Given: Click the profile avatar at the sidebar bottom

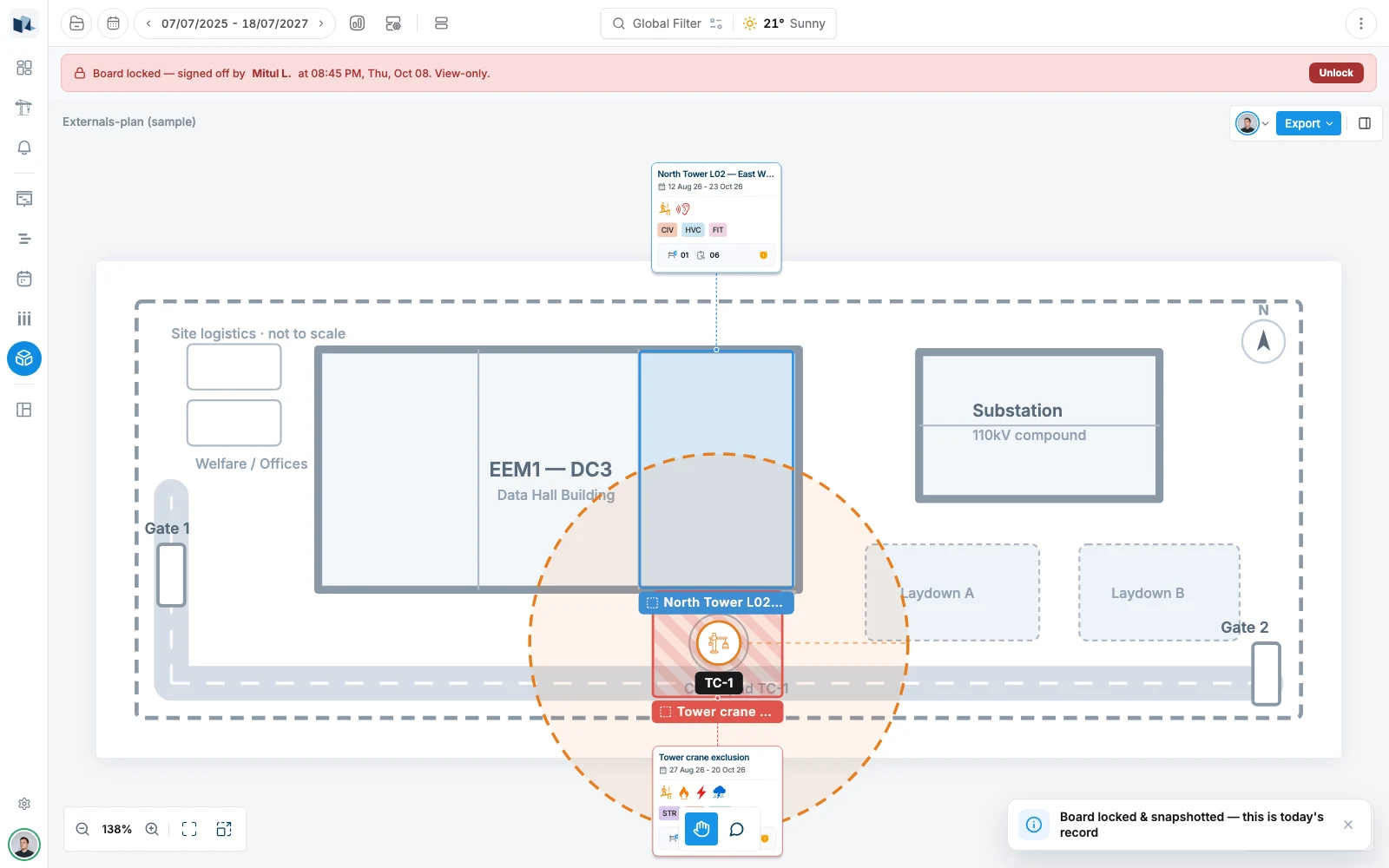Looking at the screenshot, I should point(24,844).
